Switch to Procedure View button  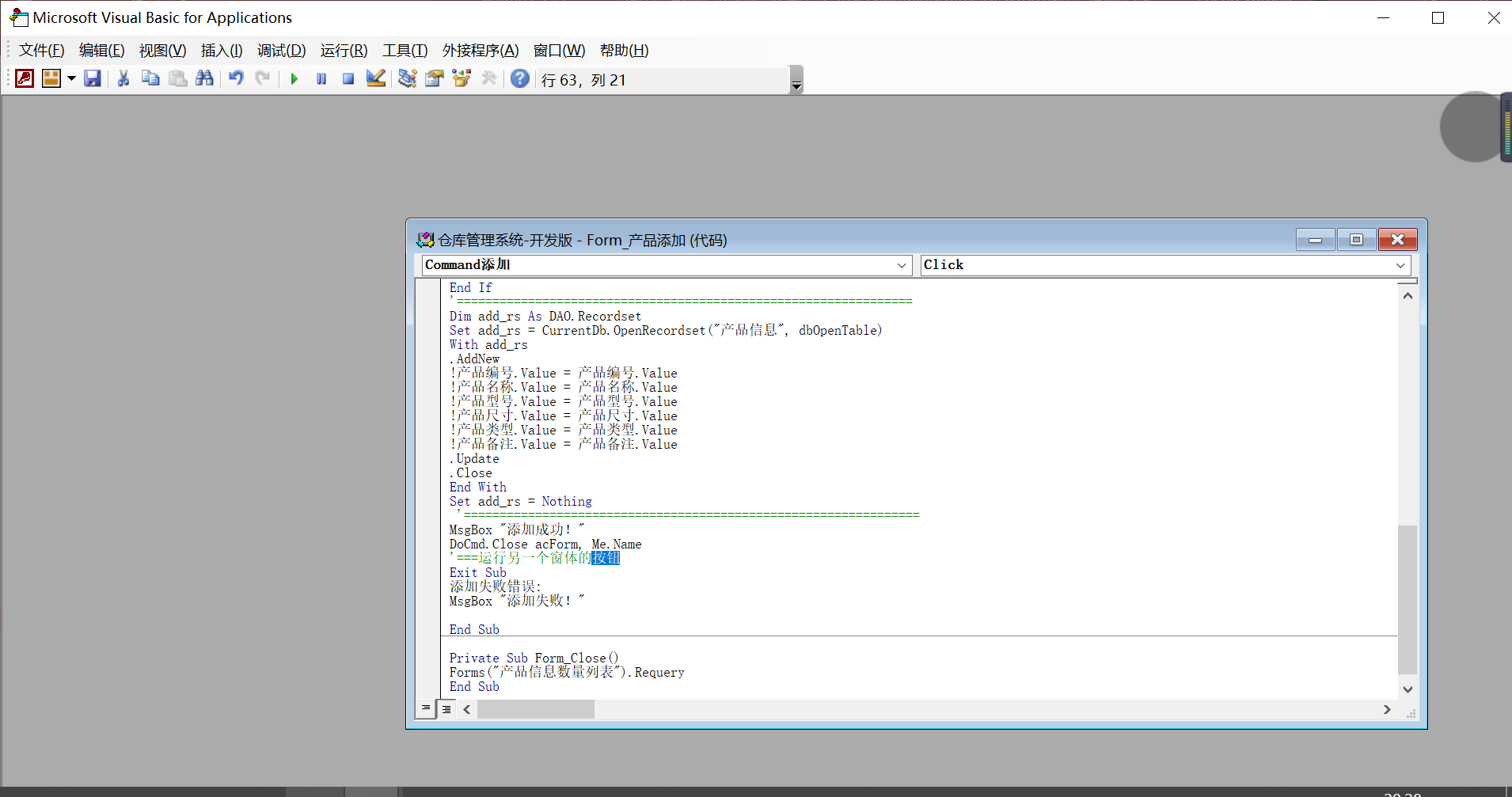pos(426,708)
